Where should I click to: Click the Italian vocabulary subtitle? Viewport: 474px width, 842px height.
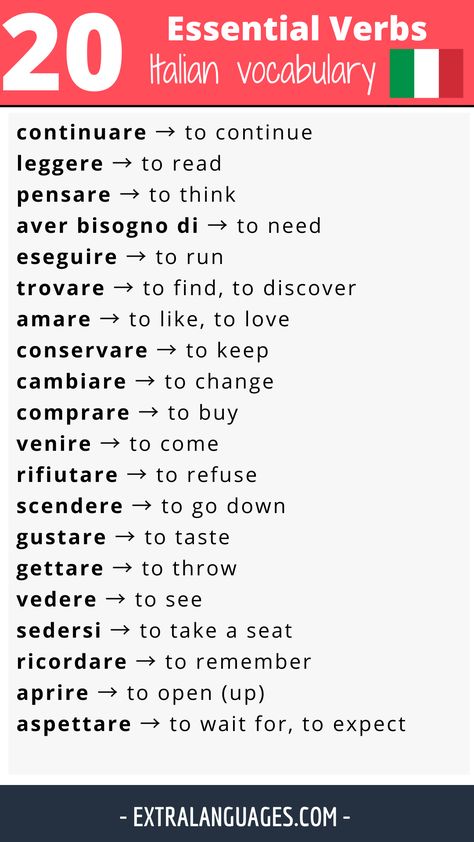click(262, 73)
